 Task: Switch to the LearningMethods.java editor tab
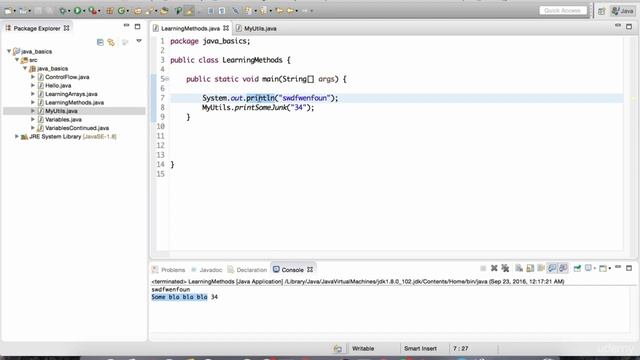click(190, 29)
